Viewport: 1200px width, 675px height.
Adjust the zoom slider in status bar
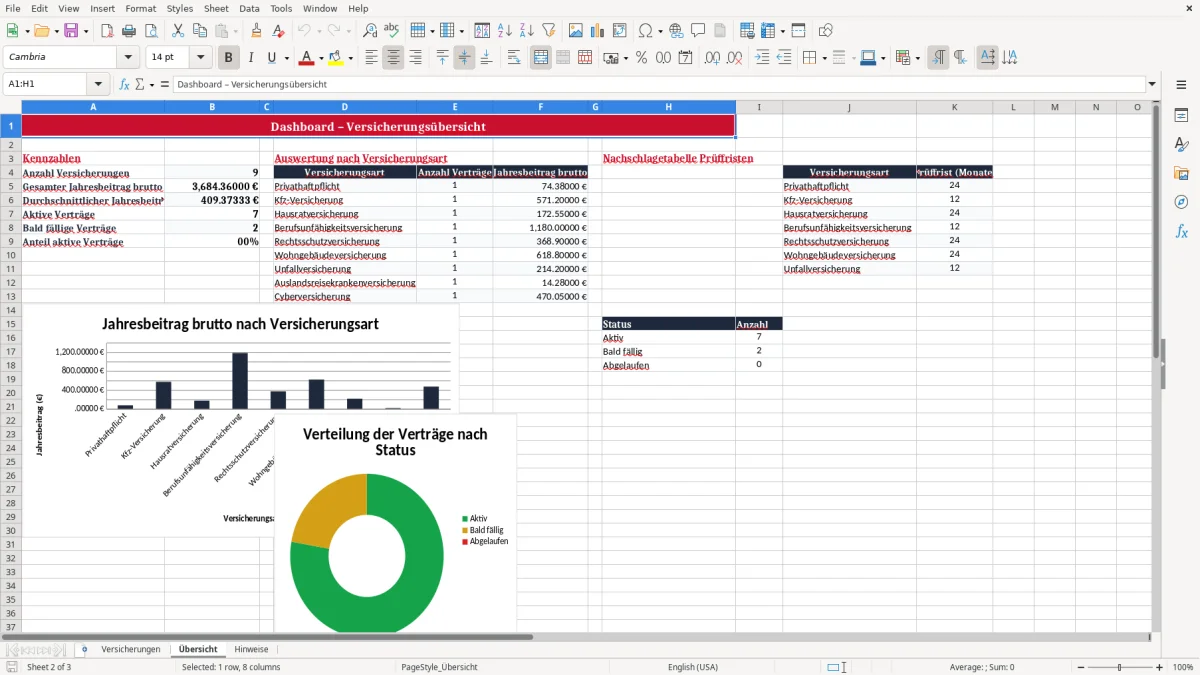[x=1120, y=667]
